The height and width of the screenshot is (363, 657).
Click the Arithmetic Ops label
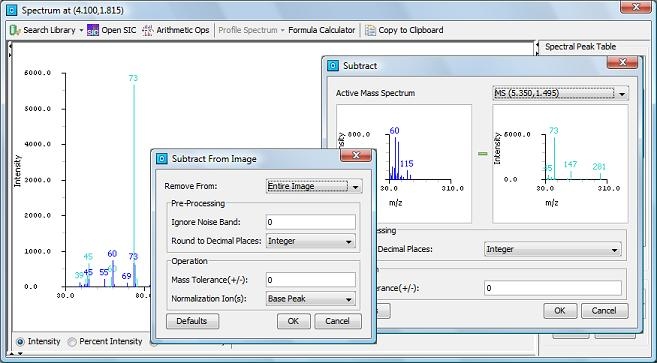click(x=183, y=30)
